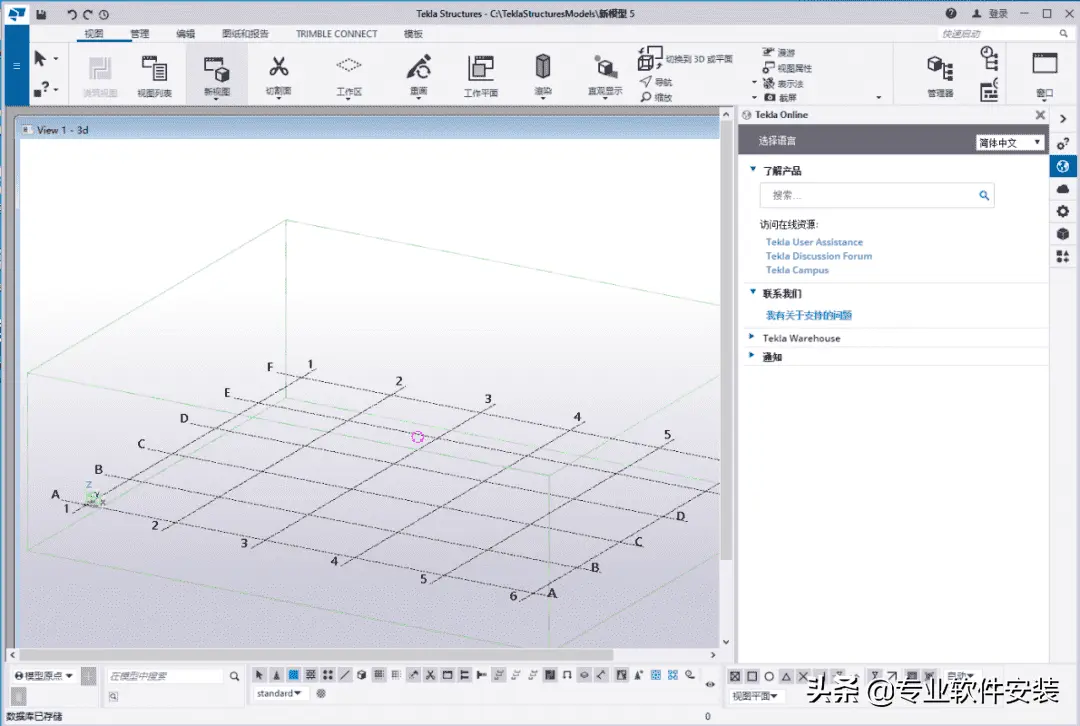
Task: Open the cloud side-pane icon
Action: (x=1063, y=189)
